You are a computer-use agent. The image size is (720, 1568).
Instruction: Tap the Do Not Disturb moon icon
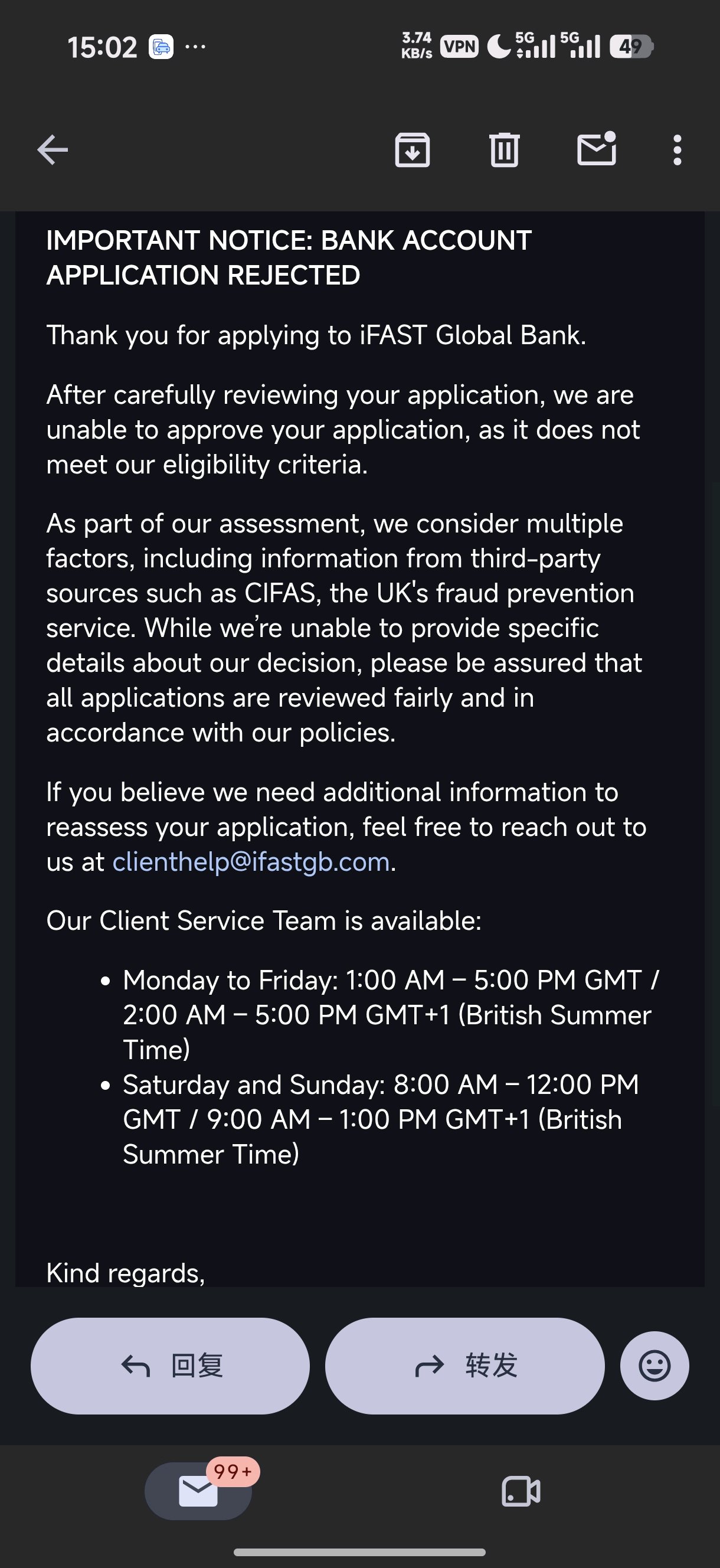click(x=499, y=46)
